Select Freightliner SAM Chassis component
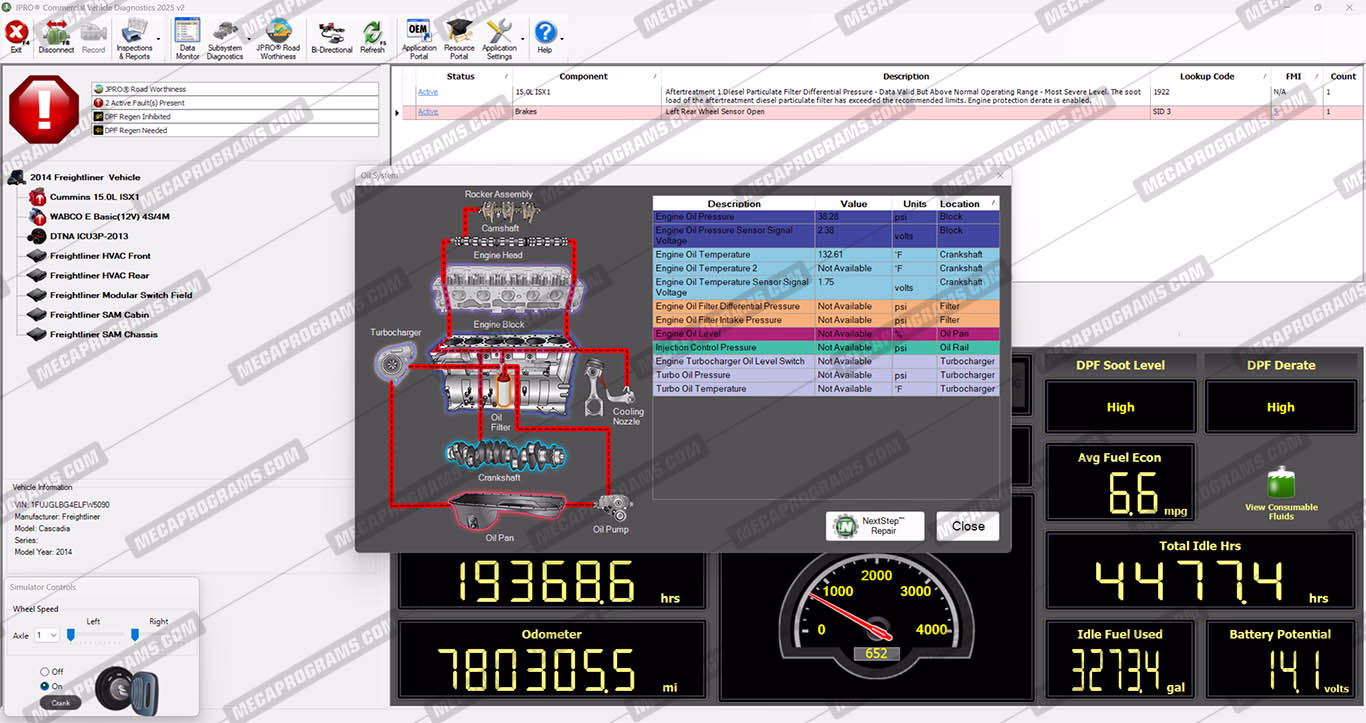The height and width of the screenshot is (723, 1366). click(x=104, y=334)
